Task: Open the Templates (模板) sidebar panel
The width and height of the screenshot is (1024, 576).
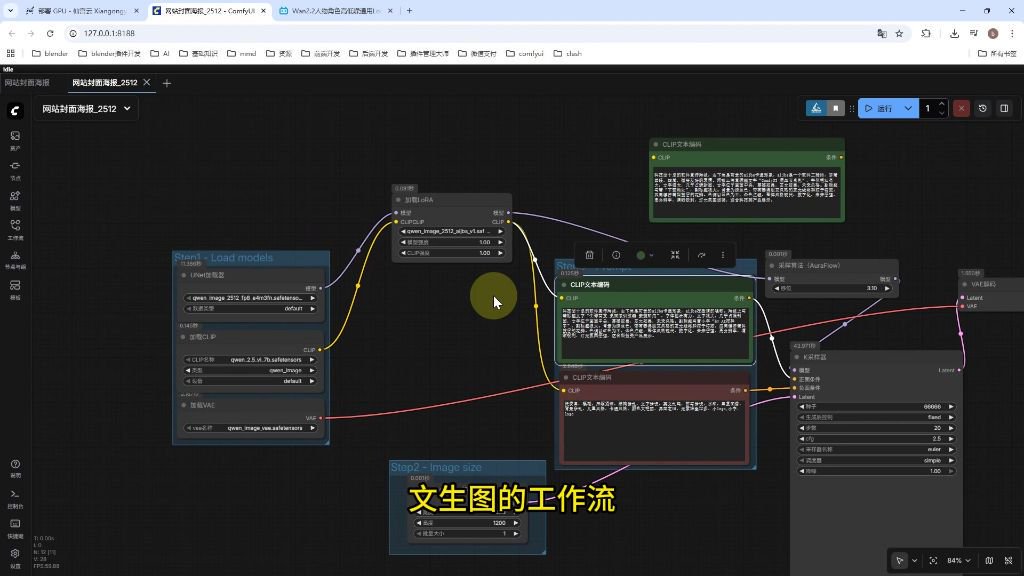Action: pyautogui.click(x=15, y=289)
